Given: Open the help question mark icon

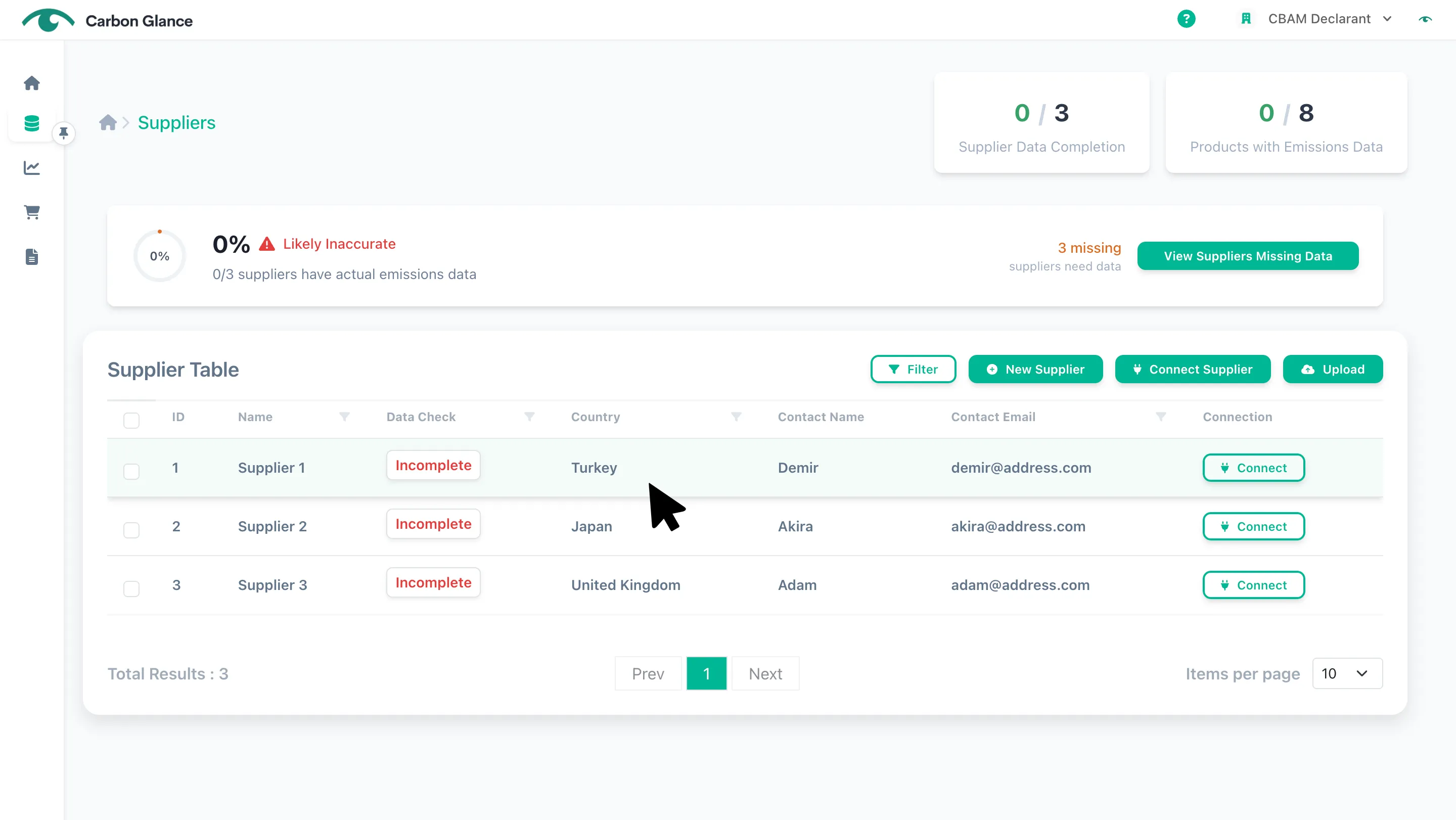Looking at the screenshot, I should 1186,19.
